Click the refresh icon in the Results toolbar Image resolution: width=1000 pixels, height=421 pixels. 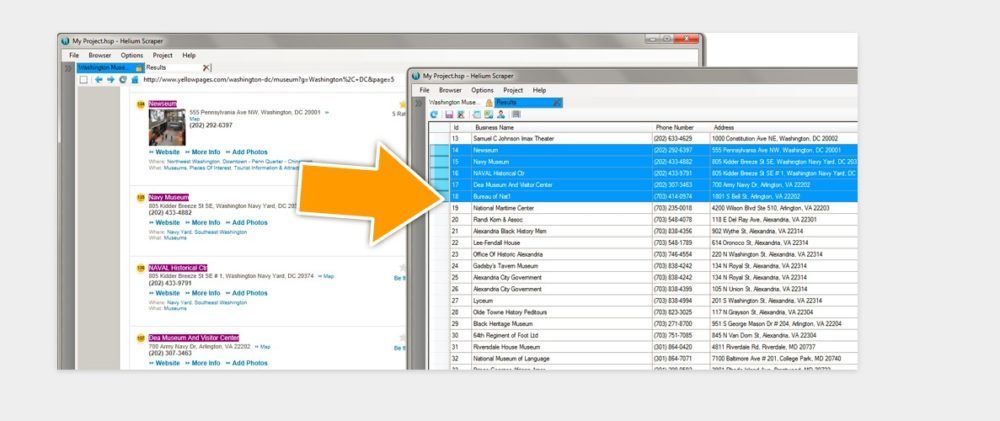[x=433, y=115]
